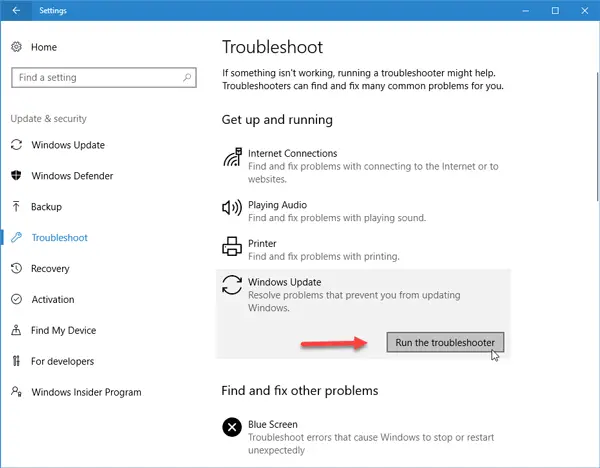Click the Internet Connections wifi icon
600x468 pixels.
[232, 157]
